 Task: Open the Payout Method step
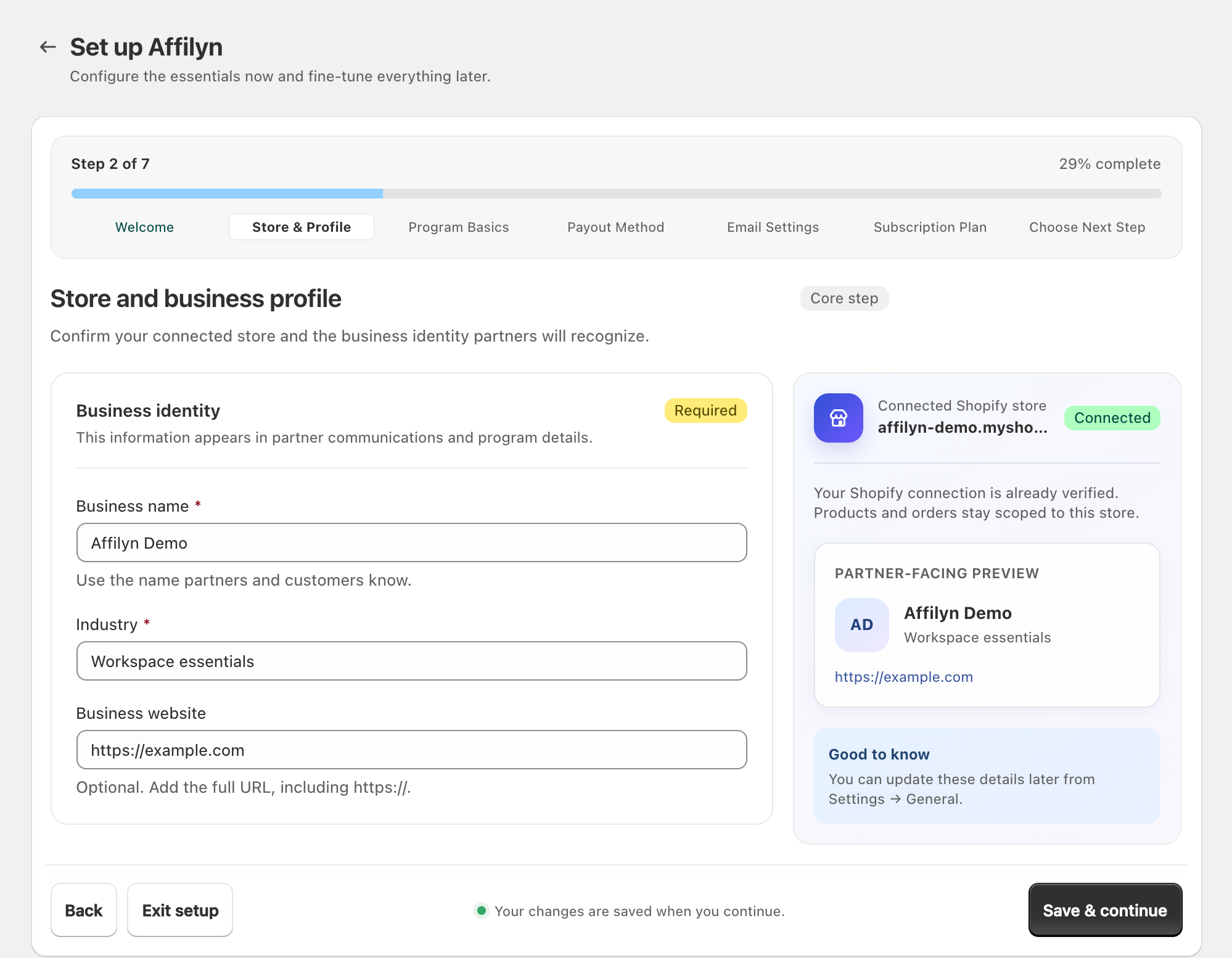coord(615,227)
